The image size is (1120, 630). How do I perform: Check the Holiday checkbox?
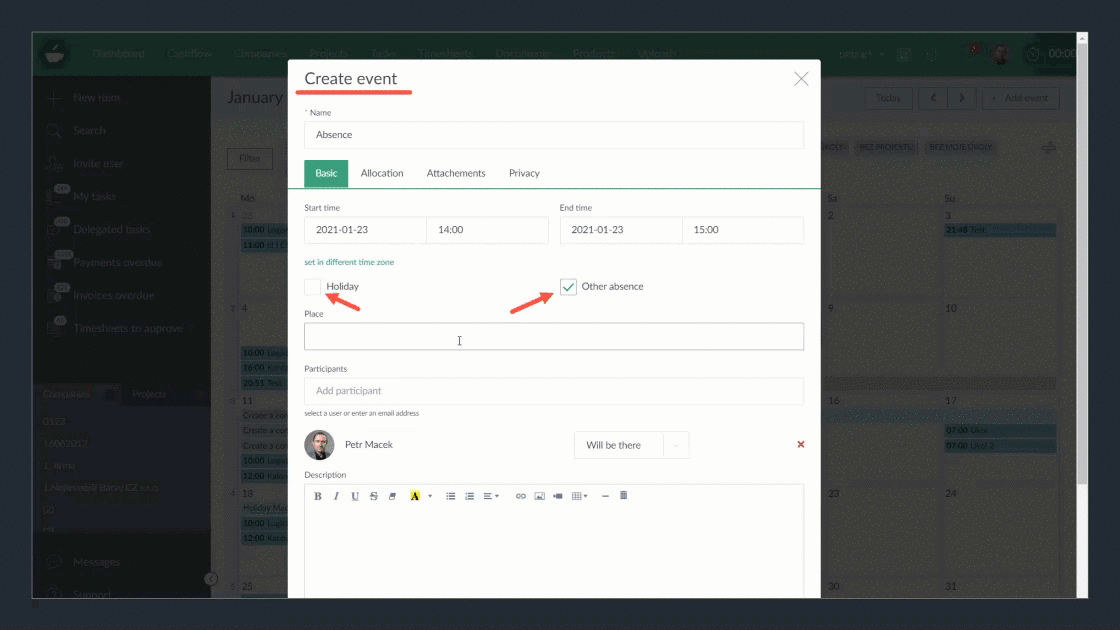click(313, 287)
